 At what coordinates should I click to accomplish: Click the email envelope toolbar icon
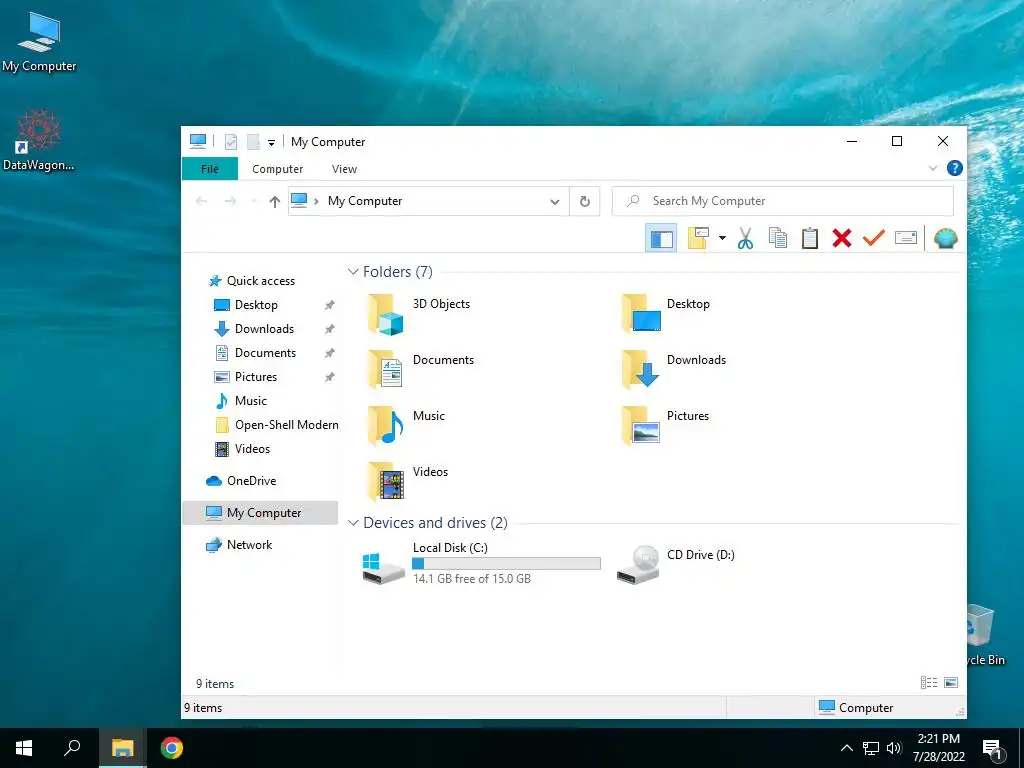(x=906, y=238)
